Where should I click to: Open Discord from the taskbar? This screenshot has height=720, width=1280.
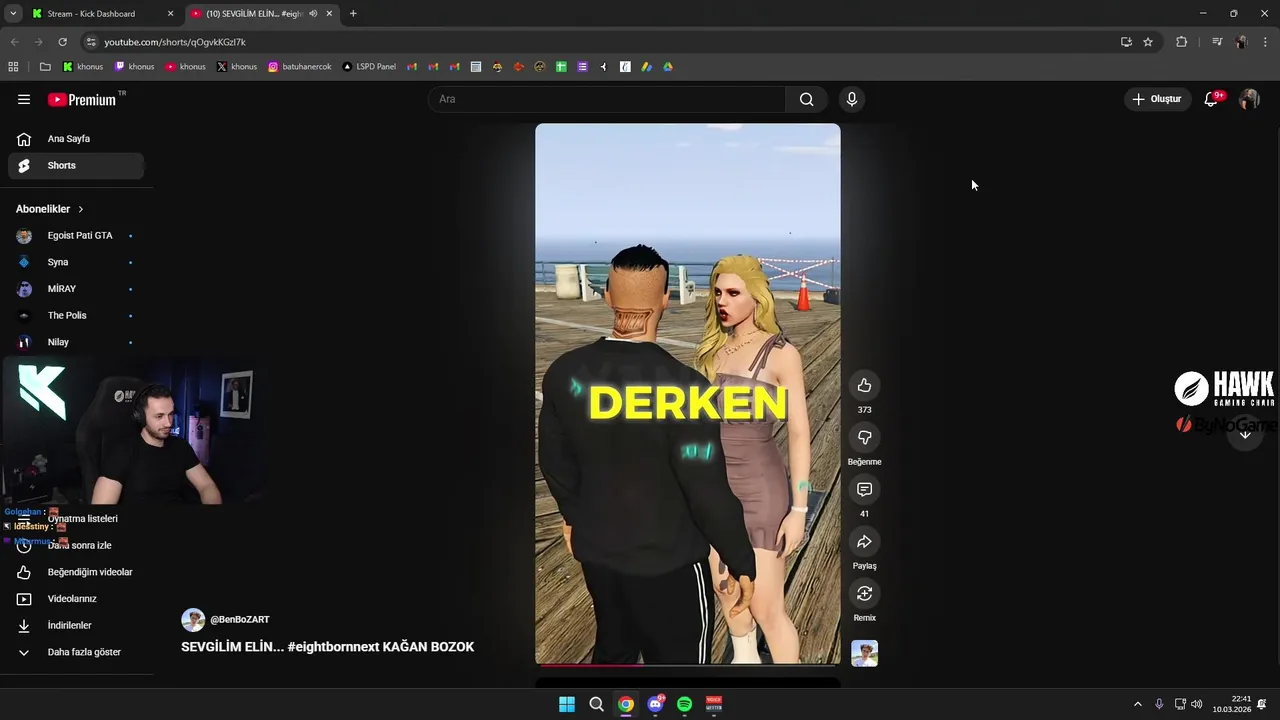(x=655, y=704)
